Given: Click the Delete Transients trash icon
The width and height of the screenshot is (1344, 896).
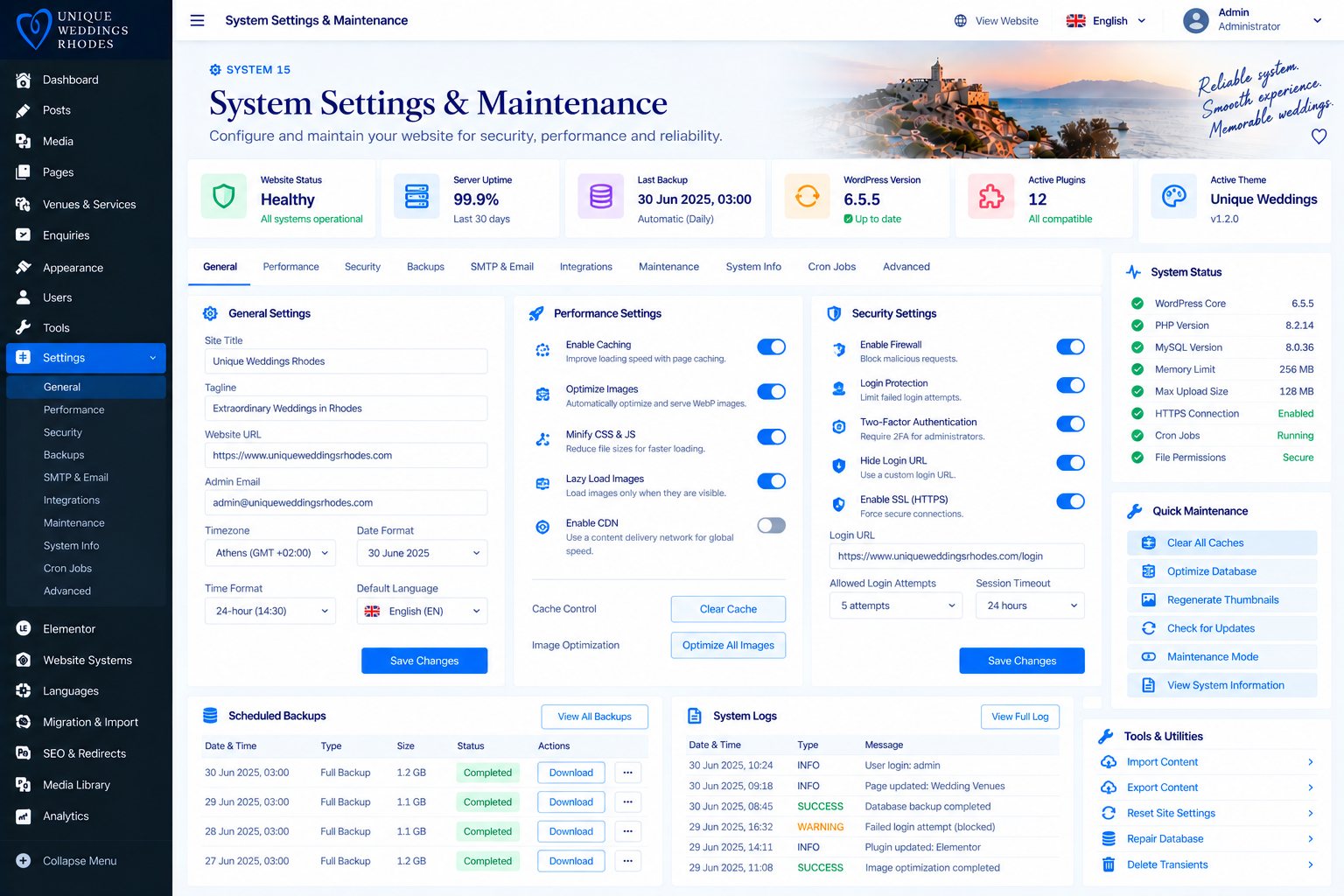Looking at the screenshot, I should 1109,864.
